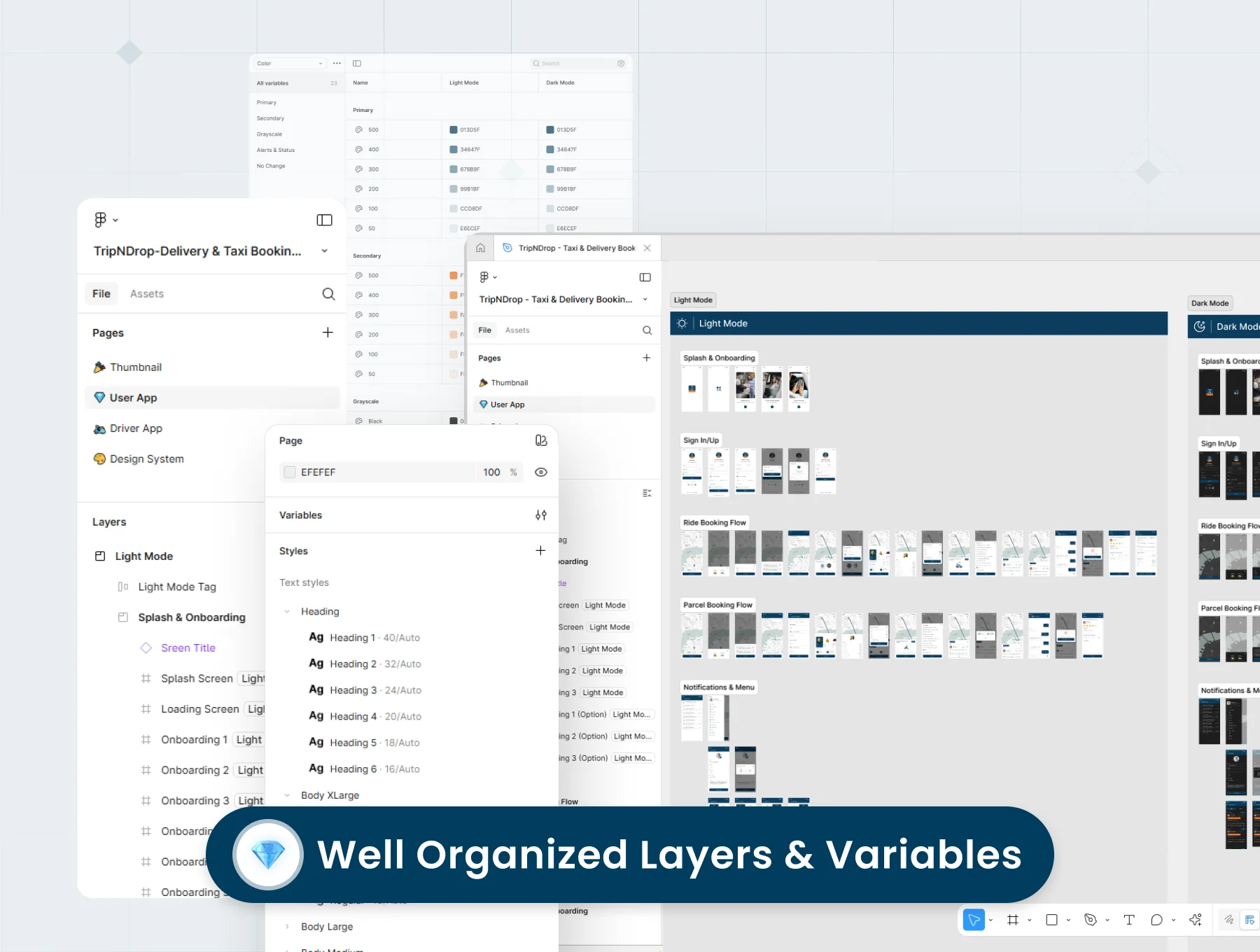Screen dimensions: 1260x952
Task: Select the Comment tool
Action: pos(1156,920)
